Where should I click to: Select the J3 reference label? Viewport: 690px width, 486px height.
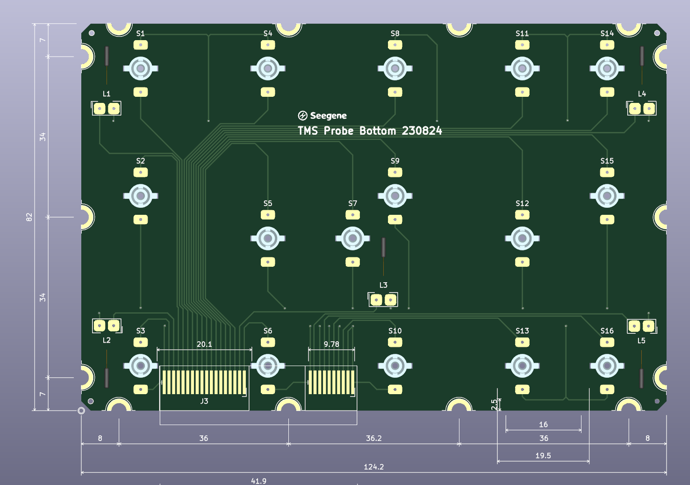204,401
